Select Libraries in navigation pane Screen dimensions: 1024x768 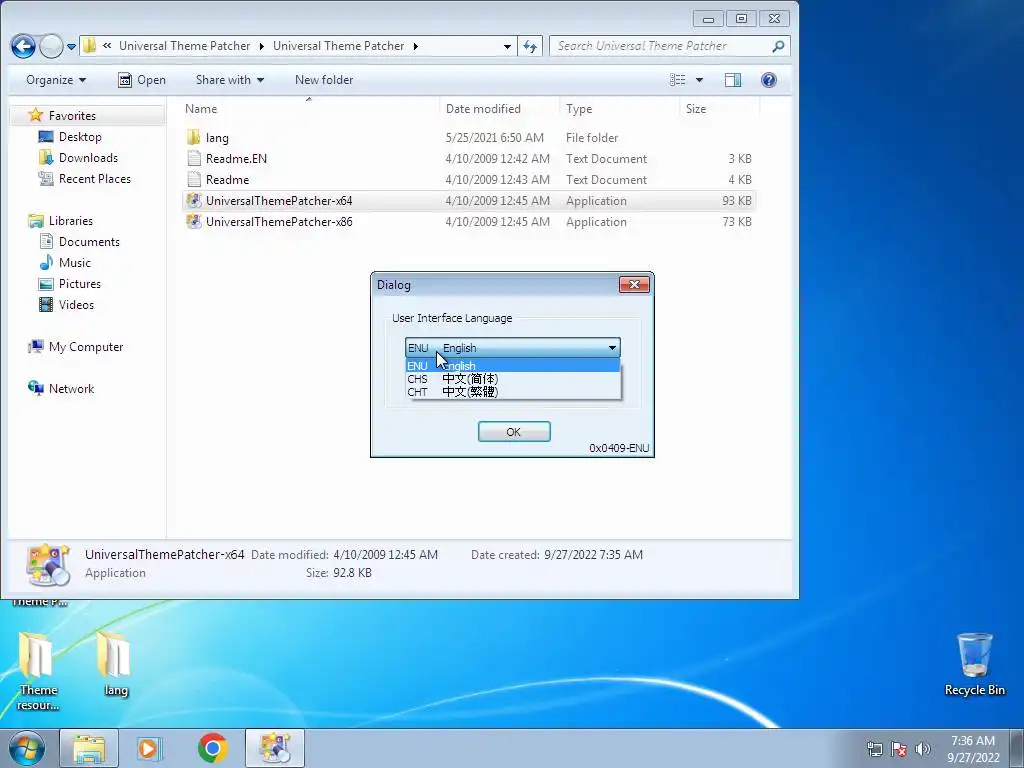(x=71, y=221)
